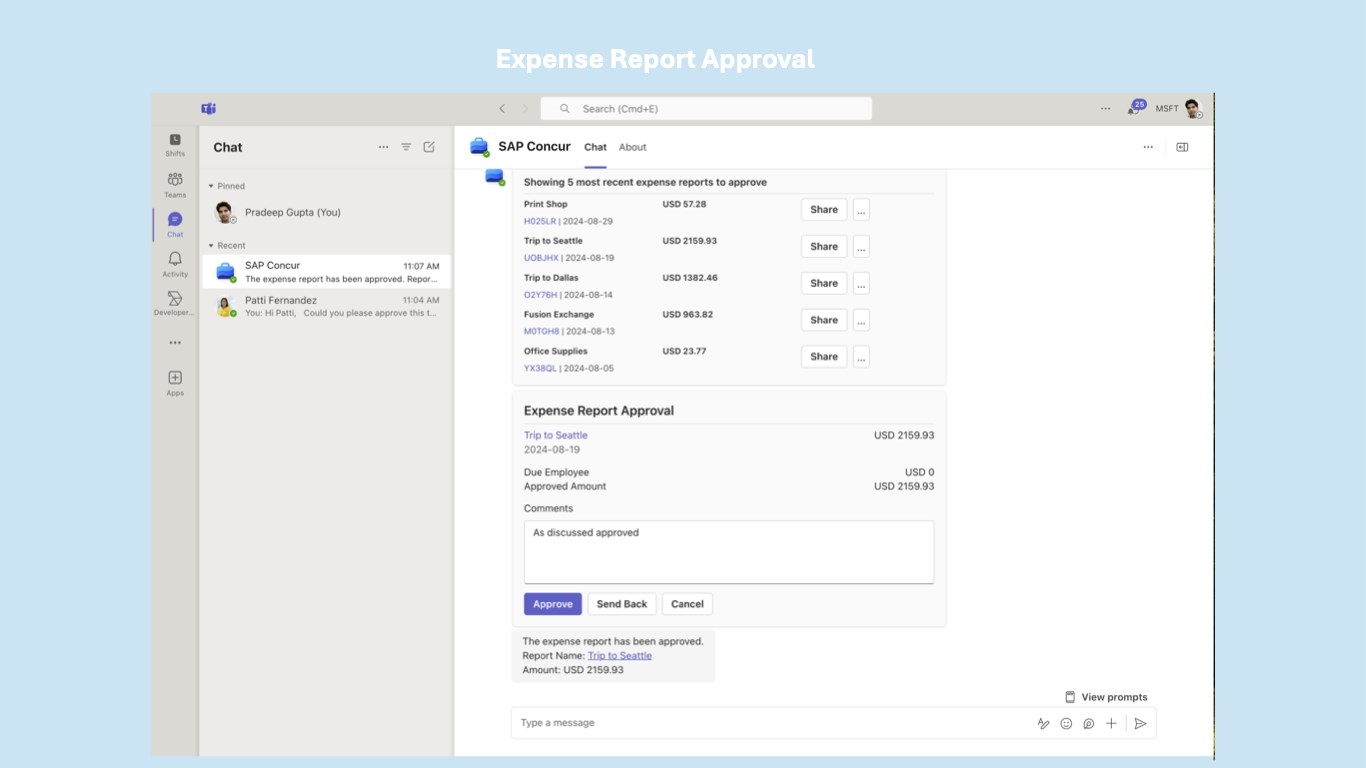Viewport: 1366px width, 768px height.
Task: Open more options for Office Supplies report
Action: (x=861, y=357)
